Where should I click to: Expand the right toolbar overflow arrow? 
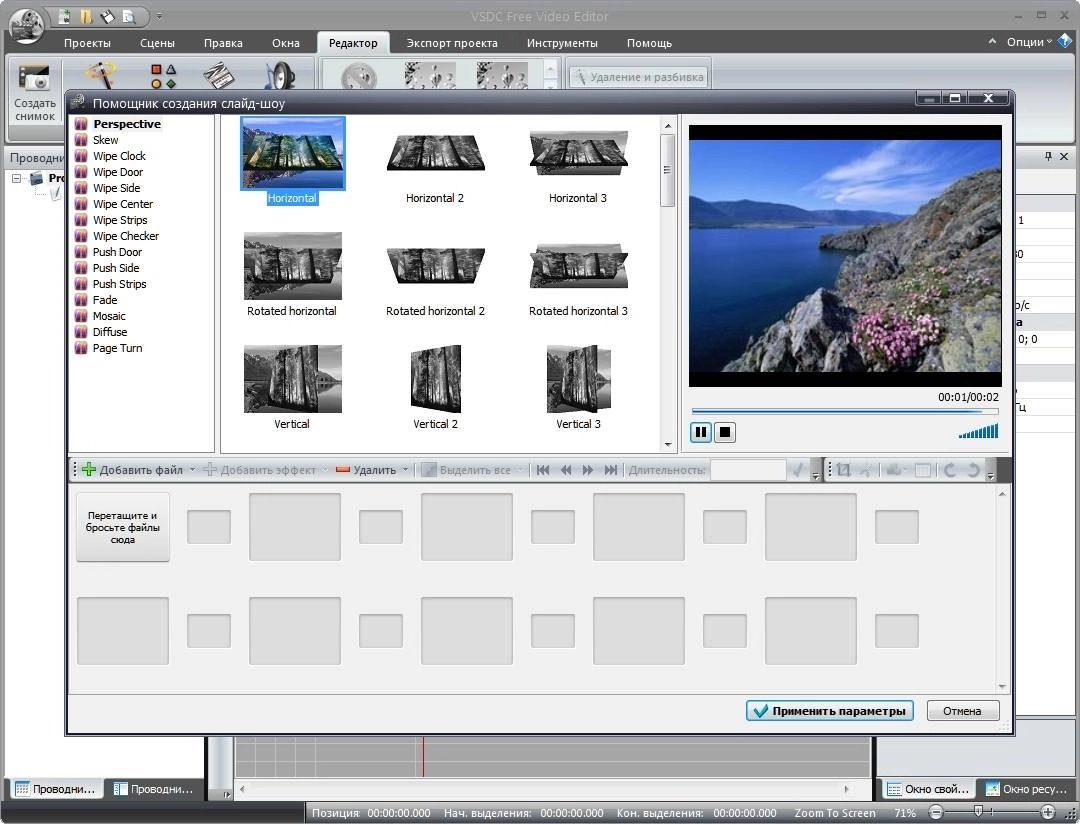[990, 474]
